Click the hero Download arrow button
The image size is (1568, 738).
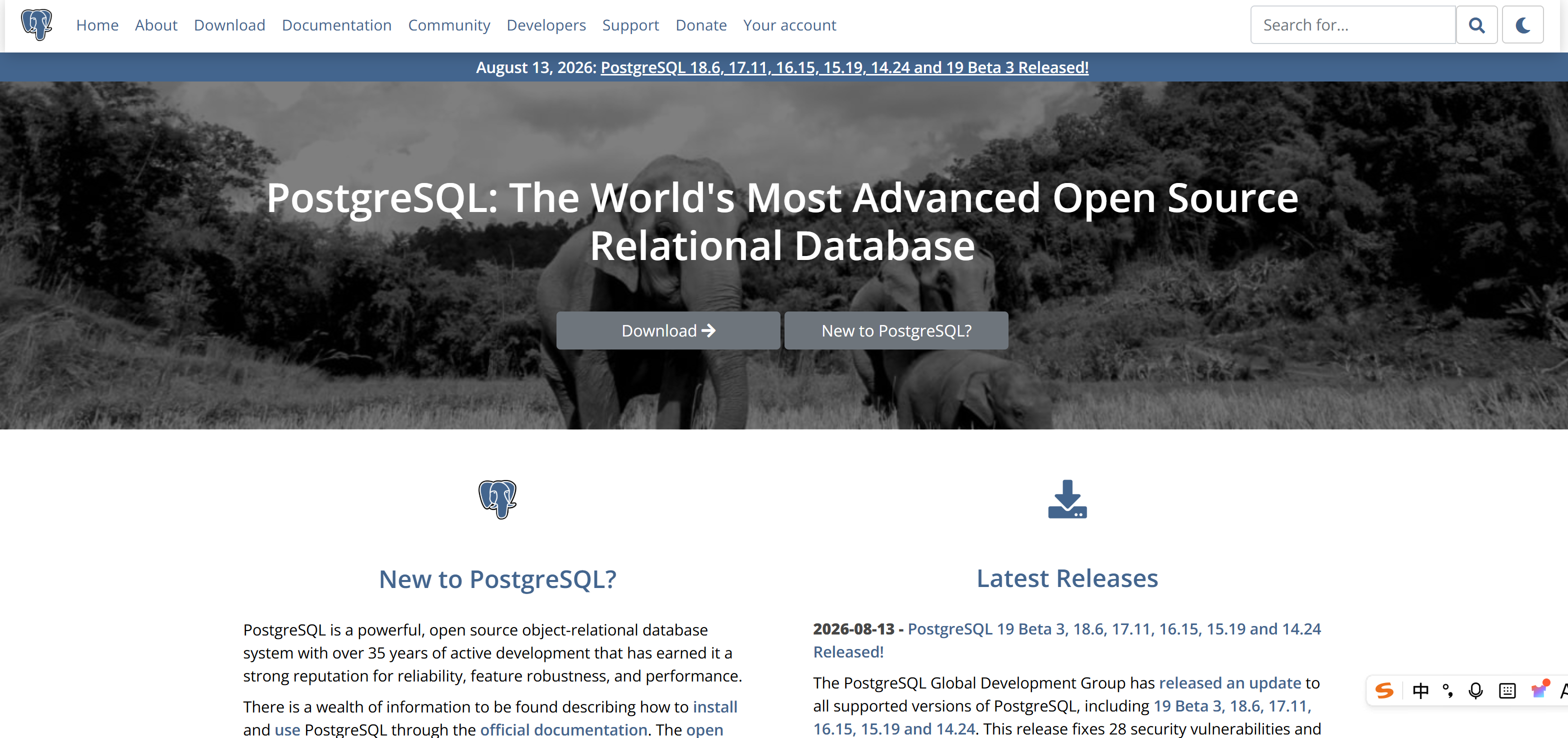pyautogui.click(x=667, y=330)
